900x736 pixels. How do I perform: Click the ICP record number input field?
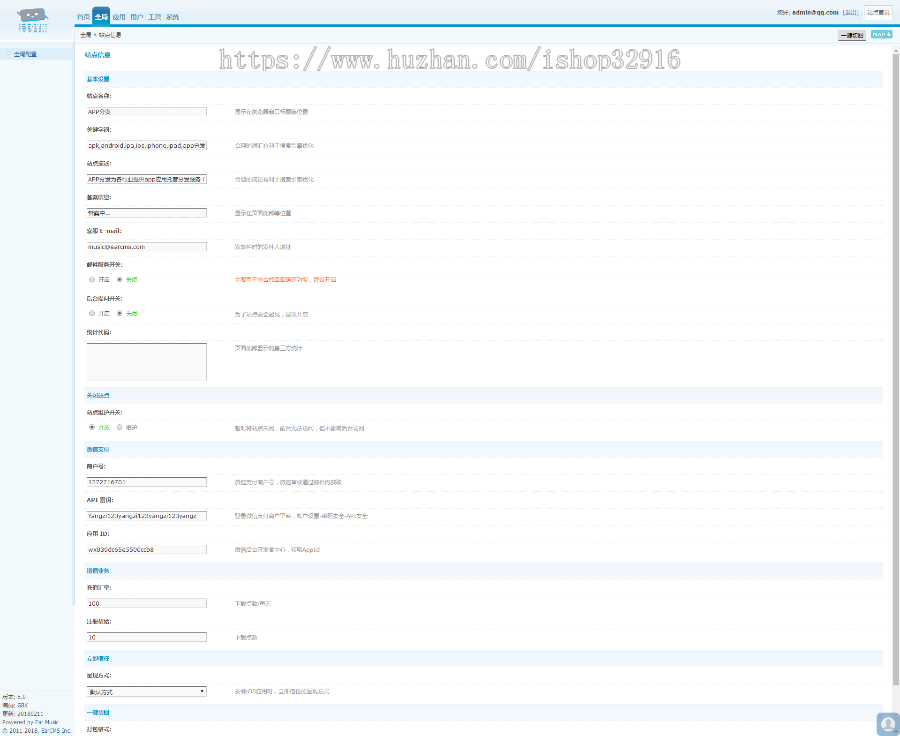pyautogui.click(x=146, y=213)
